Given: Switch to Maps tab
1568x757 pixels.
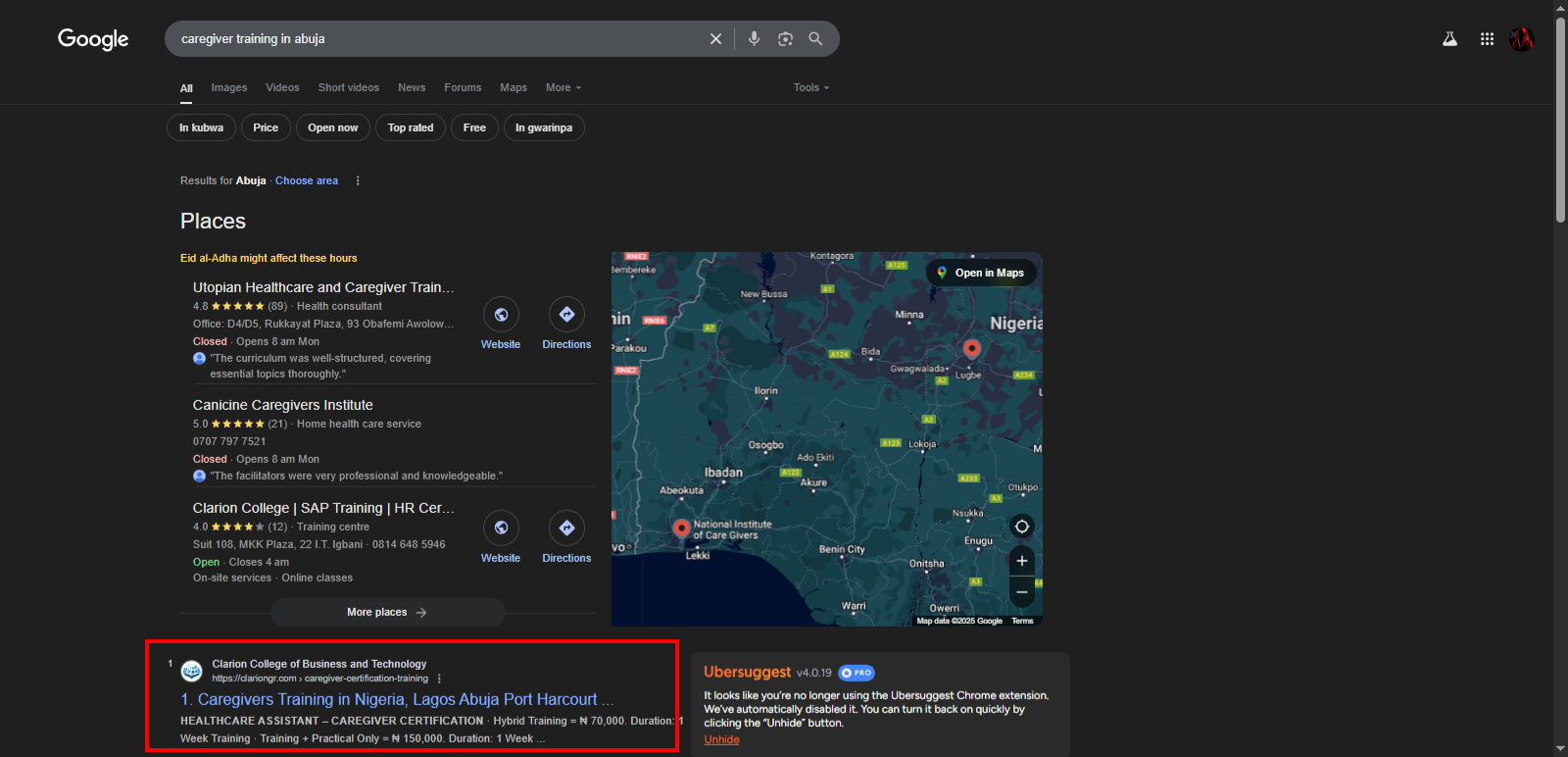Looking at the screenshot, I should click(x=514, y=87).
